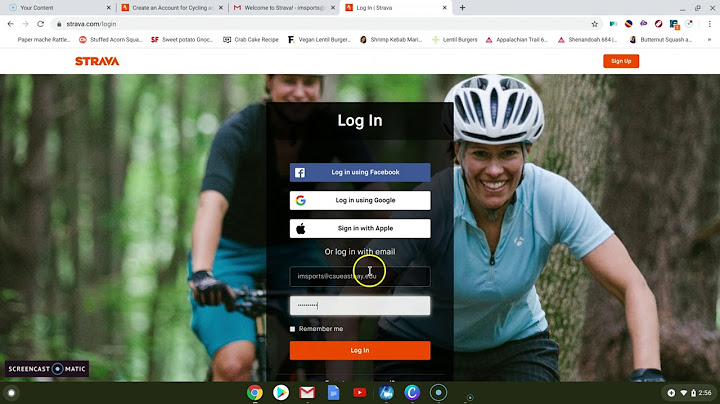The height and width of the screenshot is (404, 720).
Task: Select Sign in with Apple
Action: [x=360, y=228]
